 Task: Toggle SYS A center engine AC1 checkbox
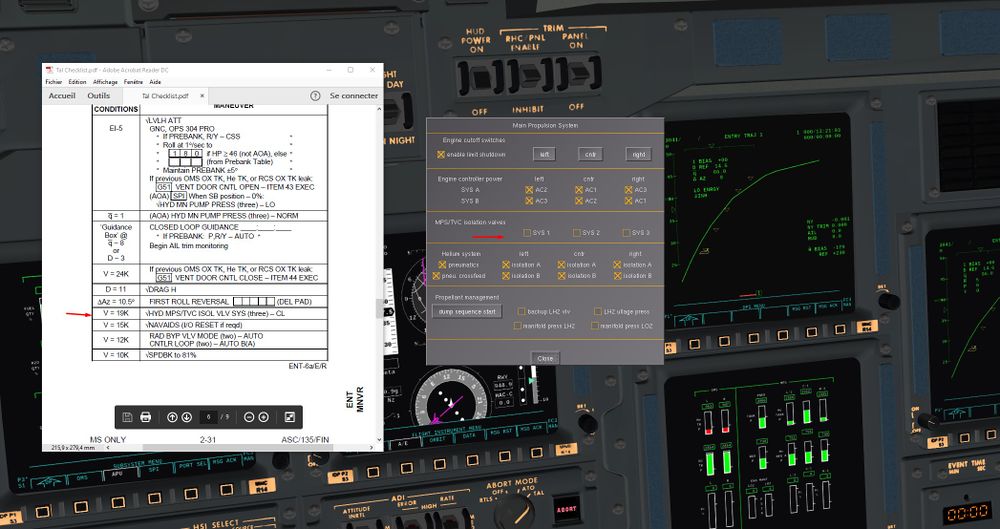coord(578,190)
